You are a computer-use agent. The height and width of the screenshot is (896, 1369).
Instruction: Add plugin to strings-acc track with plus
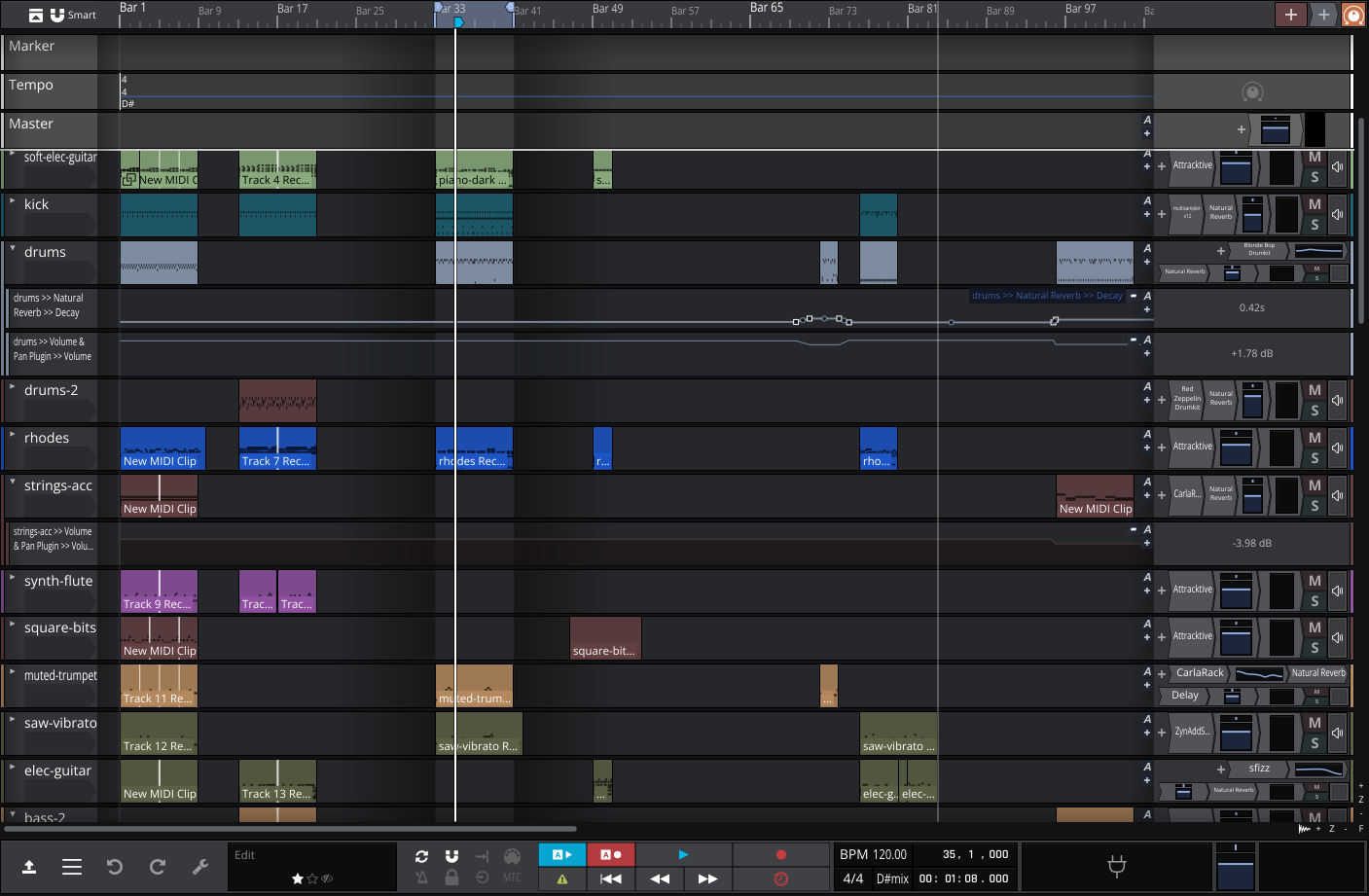coord(1161,495)
